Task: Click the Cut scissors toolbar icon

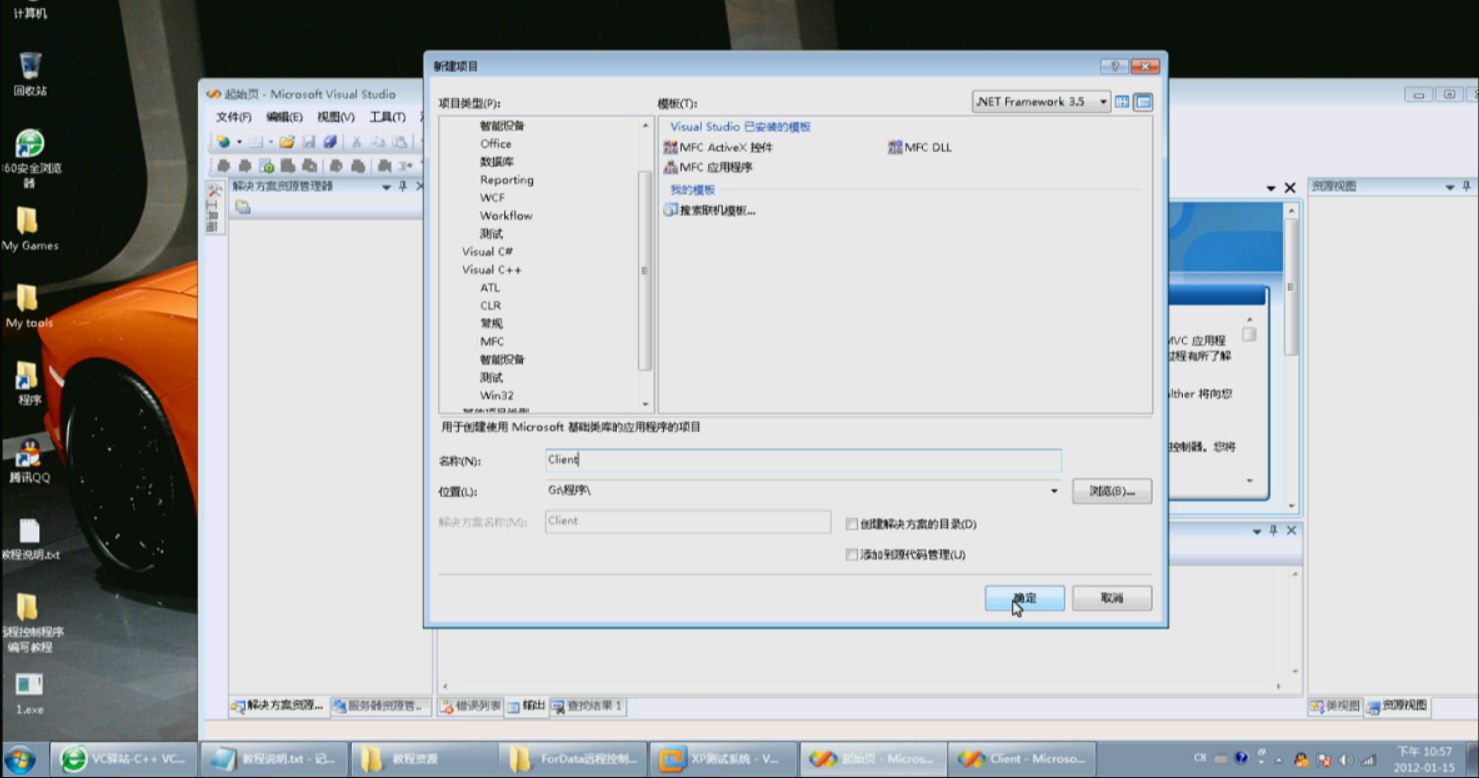Action: click(x=355, y=142)
